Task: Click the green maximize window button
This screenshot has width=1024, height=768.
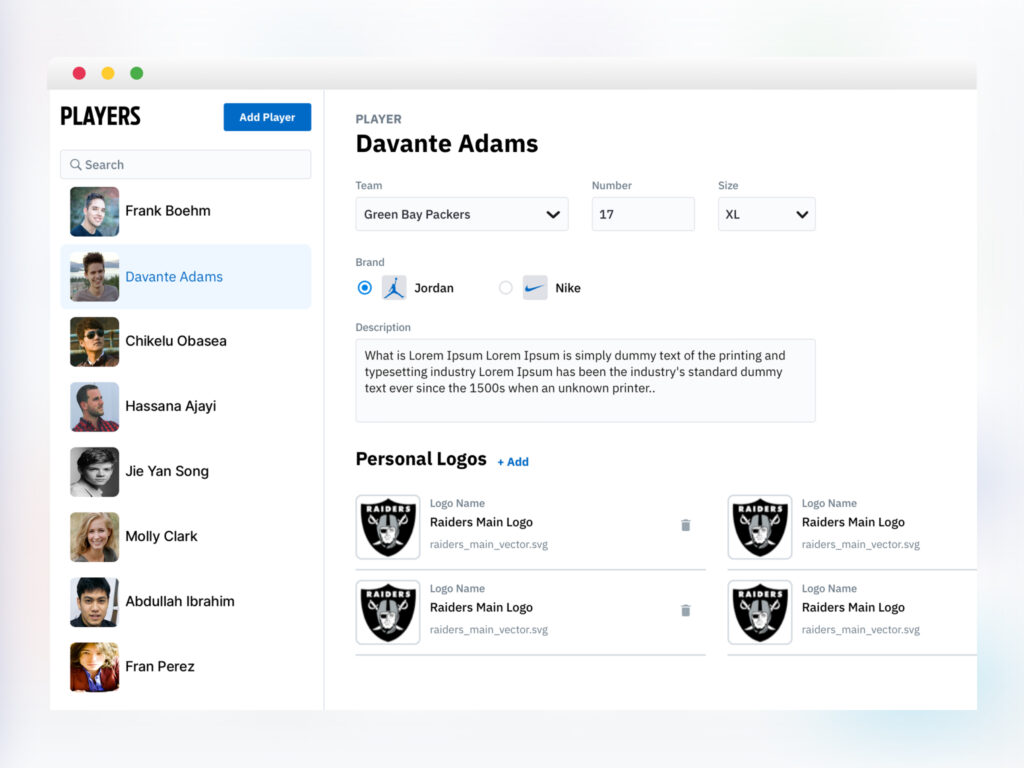Action: click(136, 73)
